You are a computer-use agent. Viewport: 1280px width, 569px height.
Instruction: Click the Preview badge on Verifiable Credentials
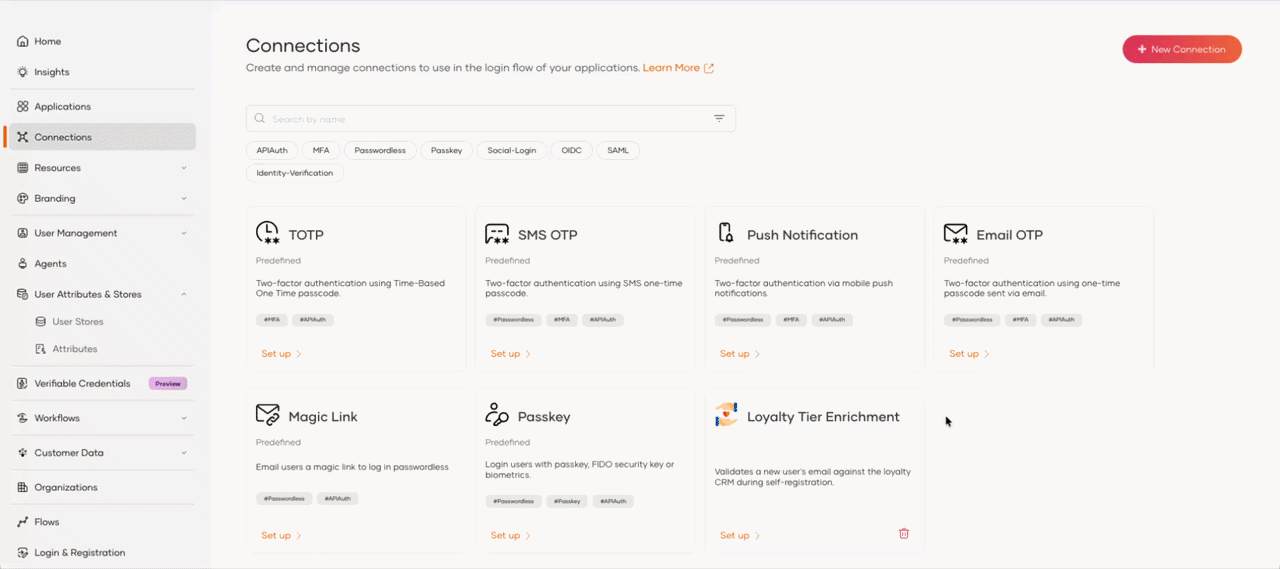point(168,383)
